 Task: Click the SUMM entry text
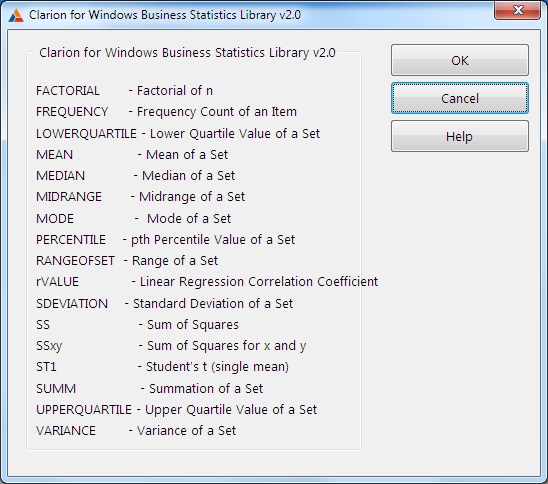click(x=150, y=389)
